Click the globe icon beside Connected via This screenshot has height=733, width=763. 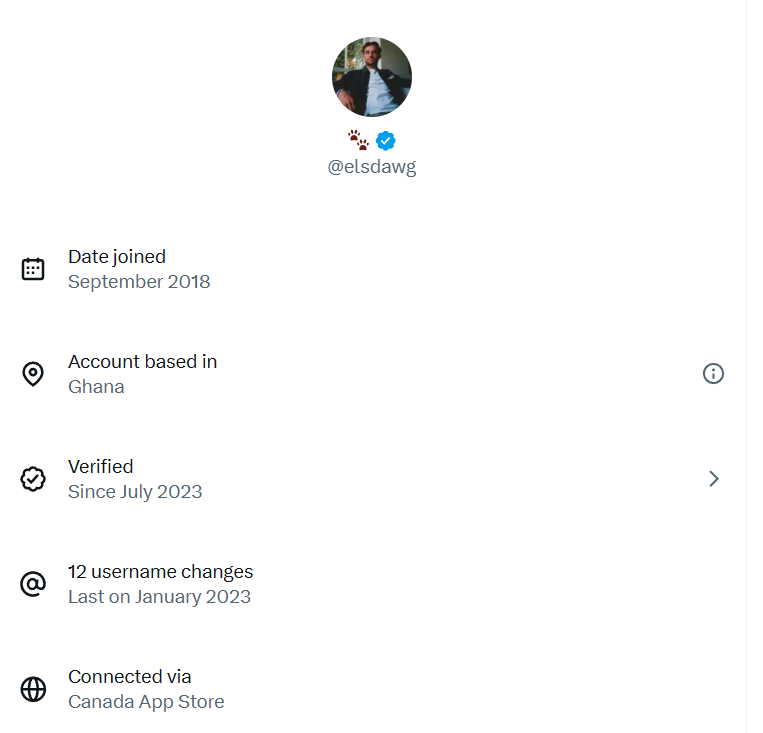[33, 689]
